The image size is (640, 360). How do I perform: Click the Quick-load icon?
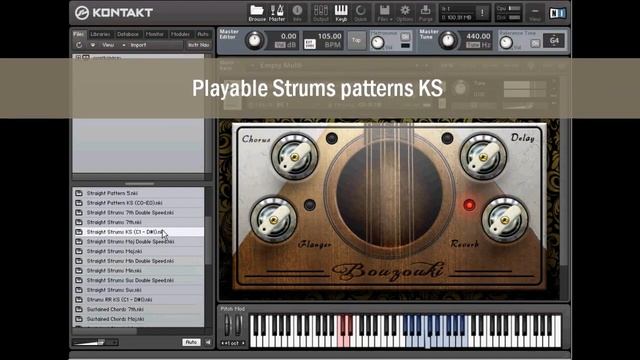[360, 13]
